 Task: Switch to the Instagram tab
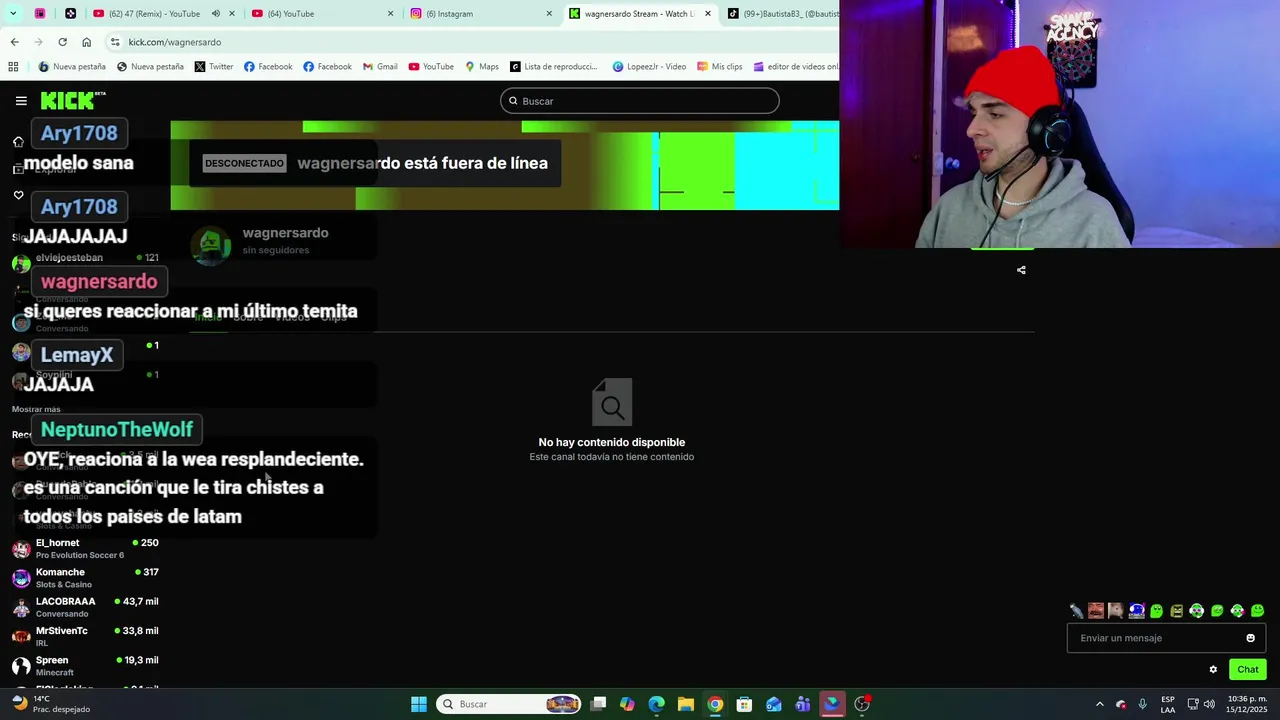480,14
